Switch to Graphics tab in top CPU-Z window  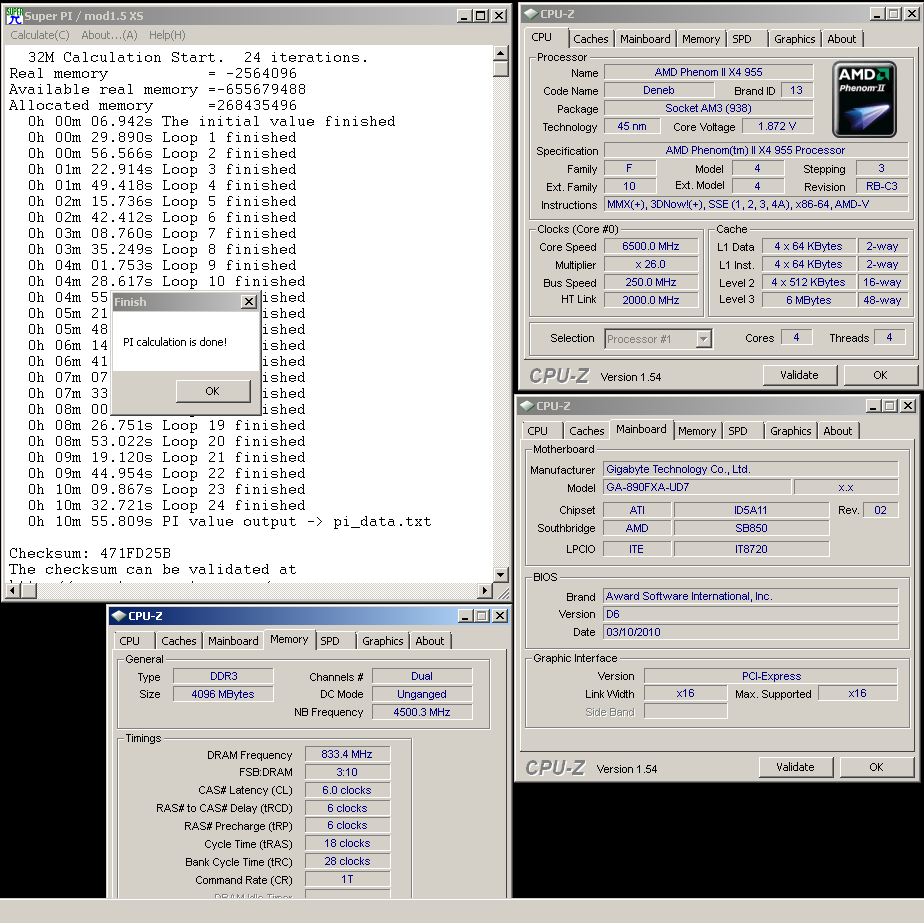tap(794, 39)
